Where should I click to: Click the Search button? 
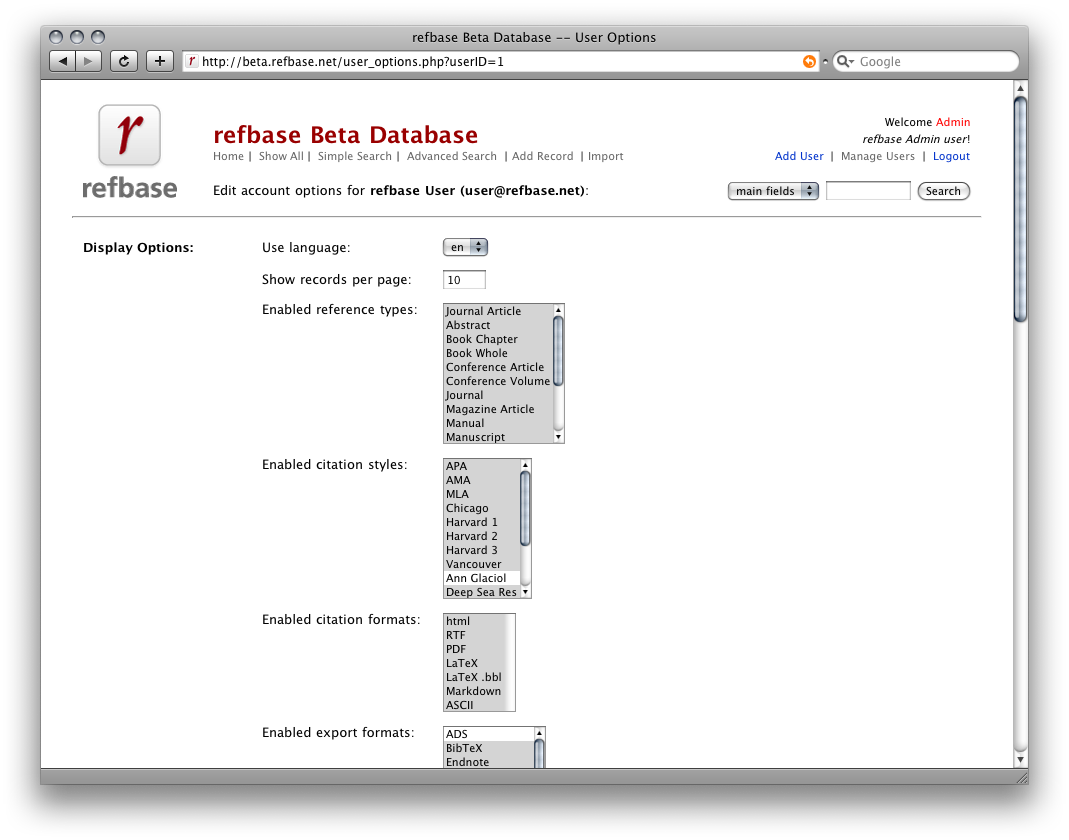(x=944, y=191)
